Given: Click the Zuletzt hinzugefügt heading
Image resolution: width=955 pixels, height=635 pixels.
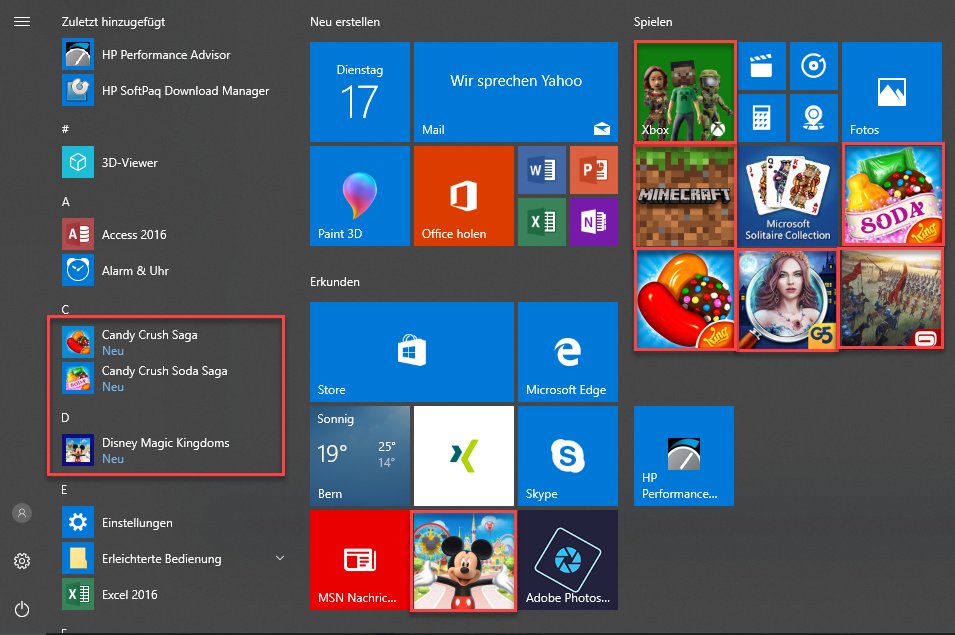Looking at the screenshot, I should [x=113, y=22].
